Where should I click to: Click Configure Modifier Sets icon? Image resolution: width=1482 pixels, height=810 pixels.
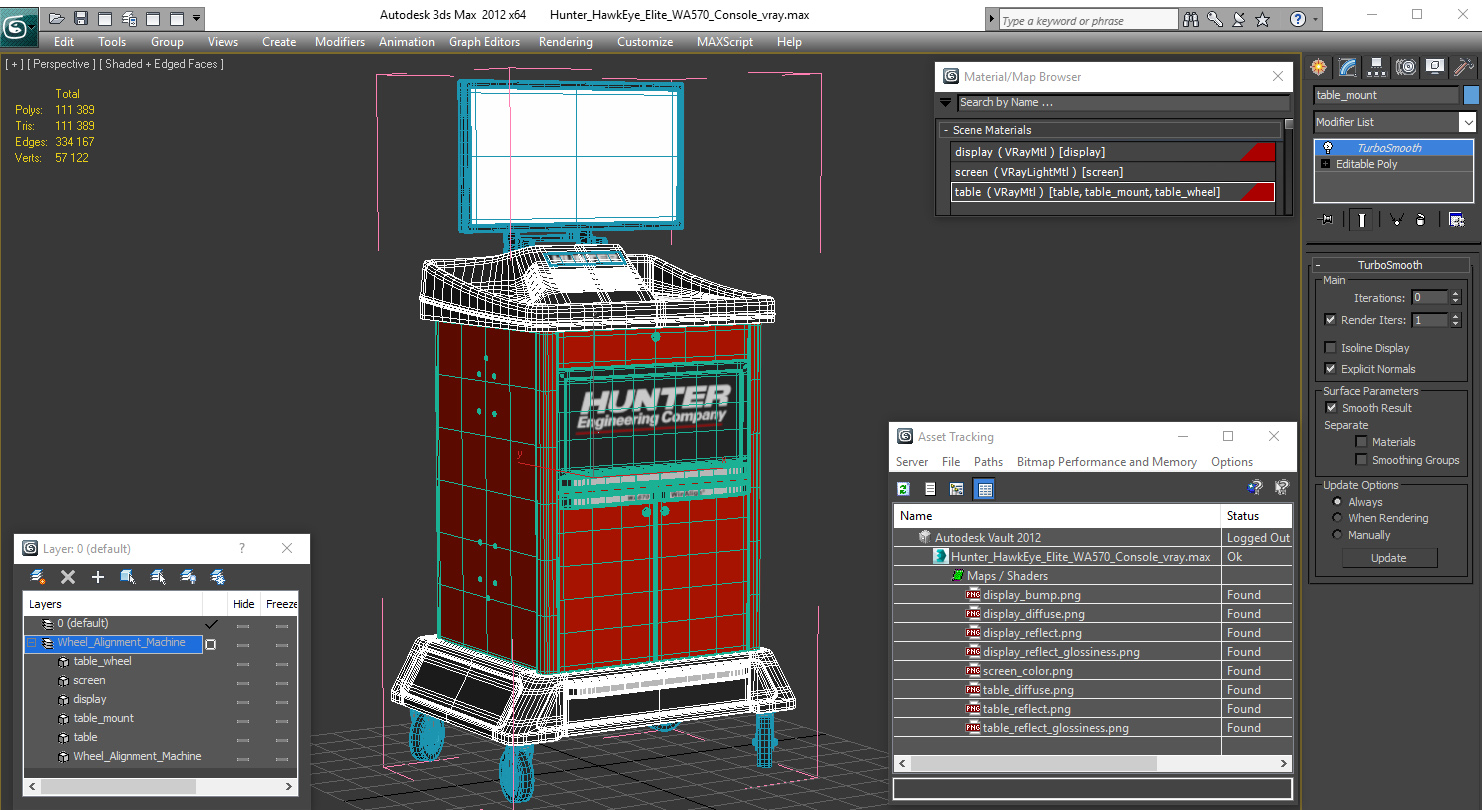[1456, 220]
